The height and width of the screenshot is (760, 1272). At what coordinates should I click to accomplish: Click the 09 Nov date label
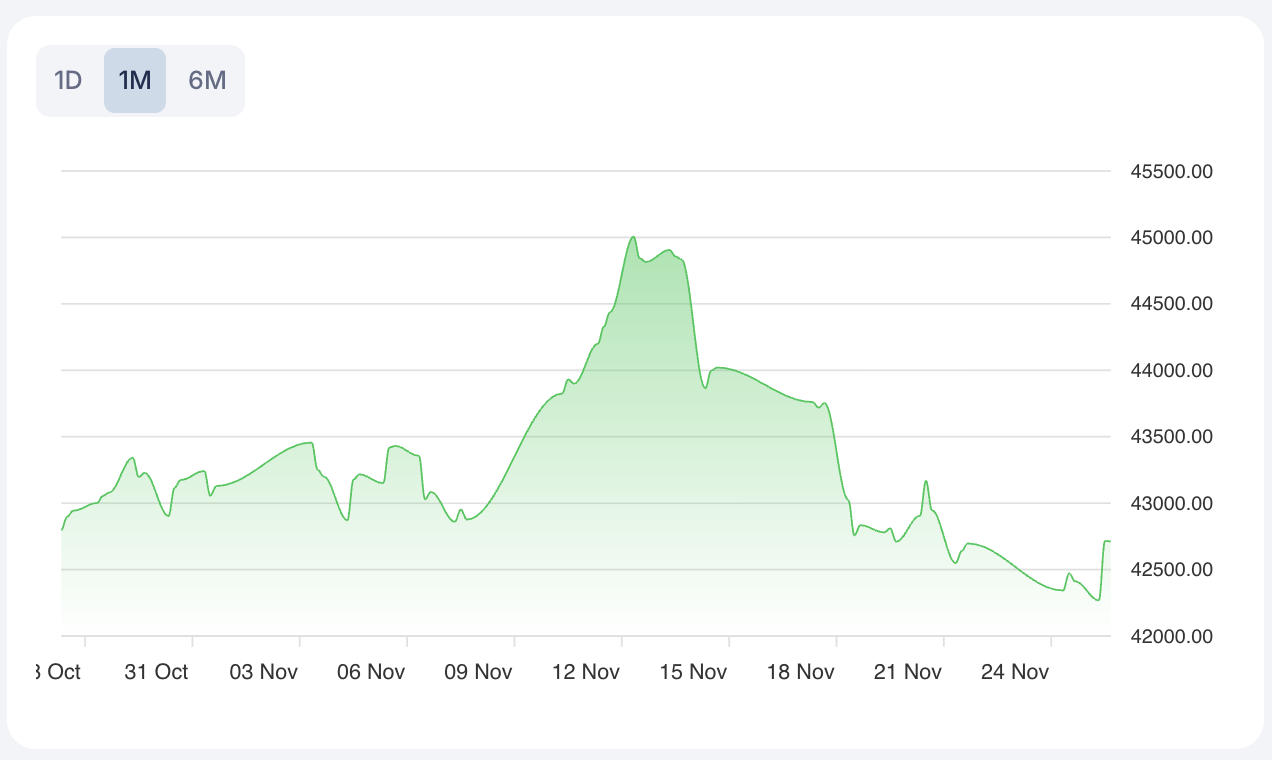[478, 672]
